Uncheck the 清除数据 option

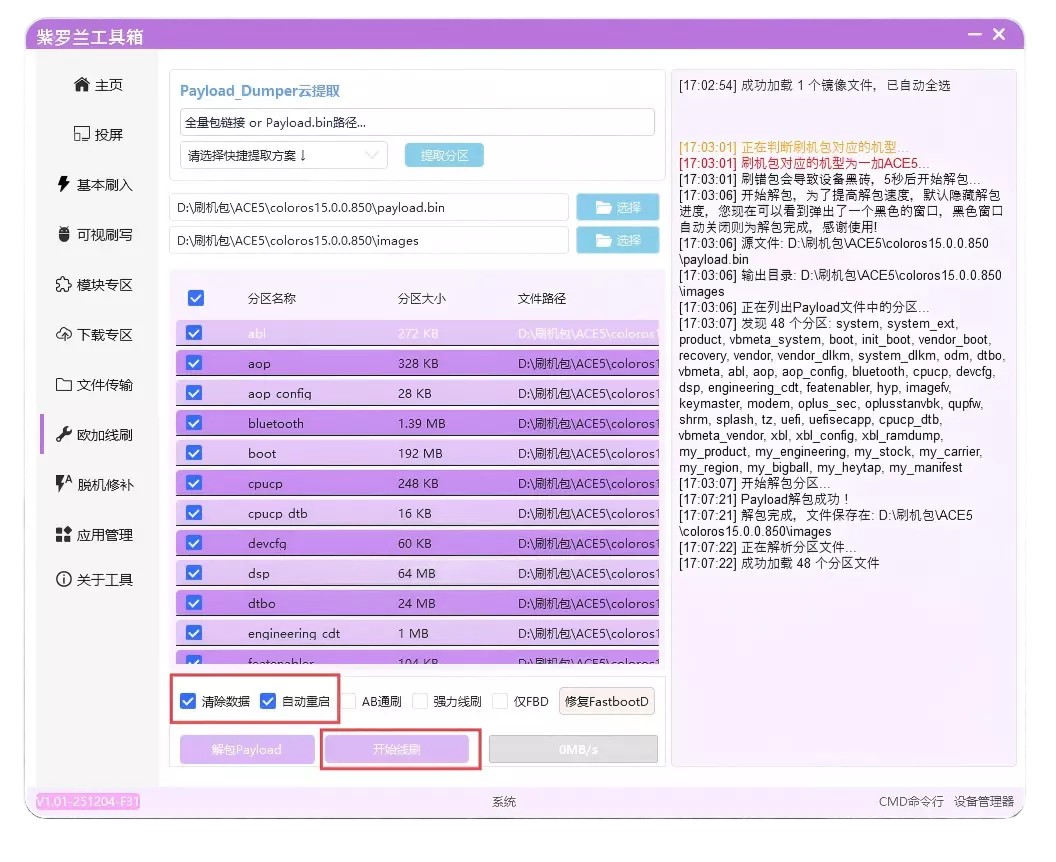tap(188, 700)
